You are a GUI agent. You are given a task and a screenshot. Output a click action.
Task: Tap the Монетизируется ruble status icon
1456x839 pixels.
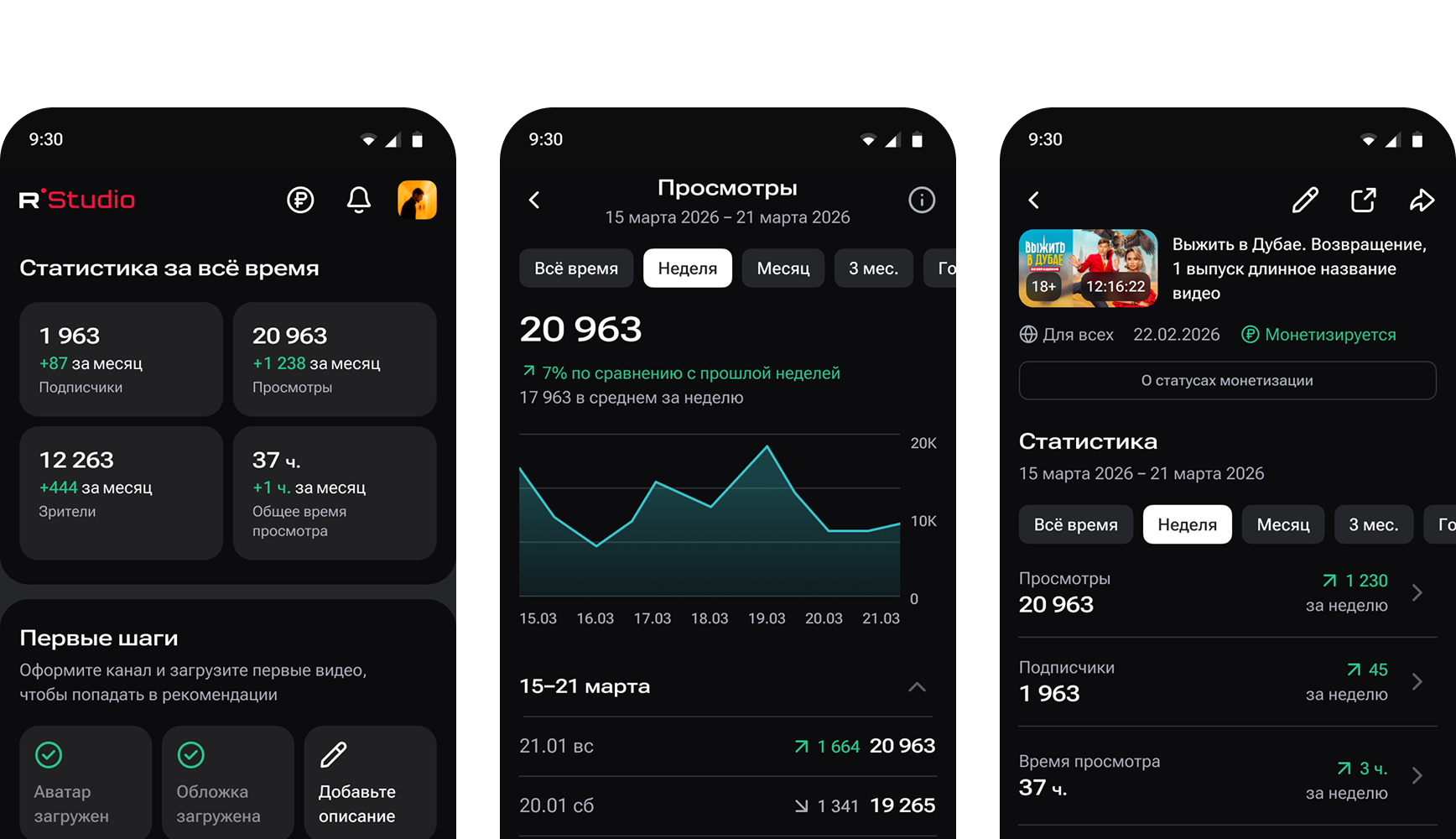click(x=1250, y=335)
